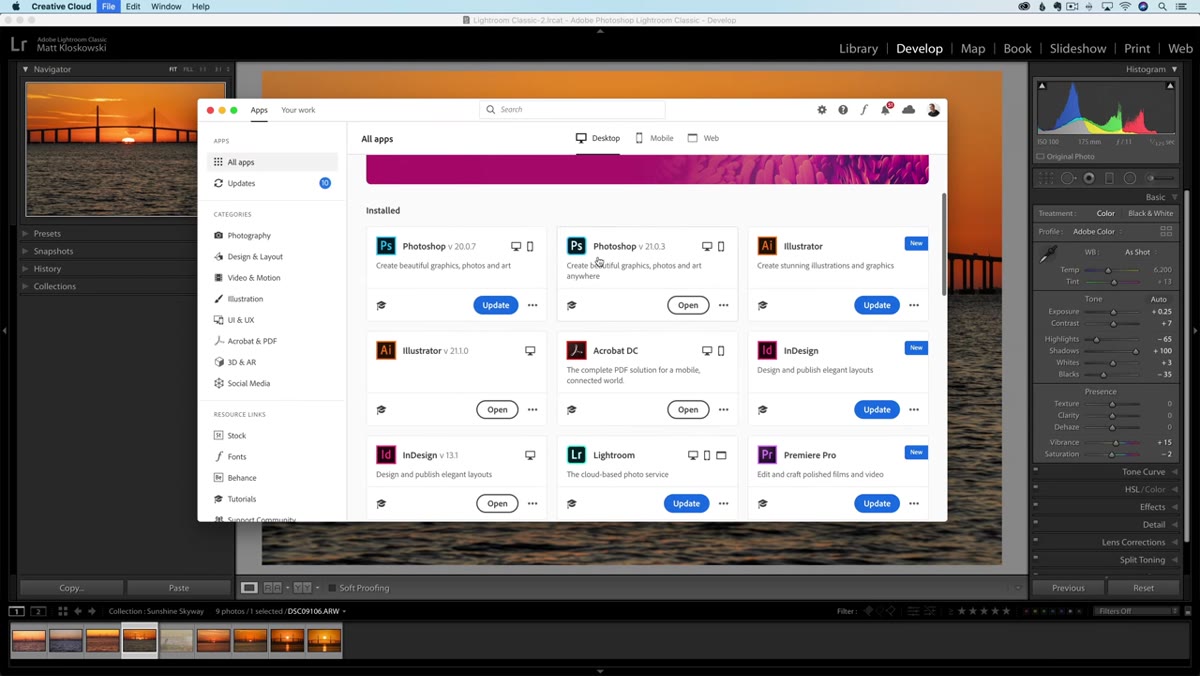
Task: Switch to second monitor display button 2
Action: coord(38,611)
